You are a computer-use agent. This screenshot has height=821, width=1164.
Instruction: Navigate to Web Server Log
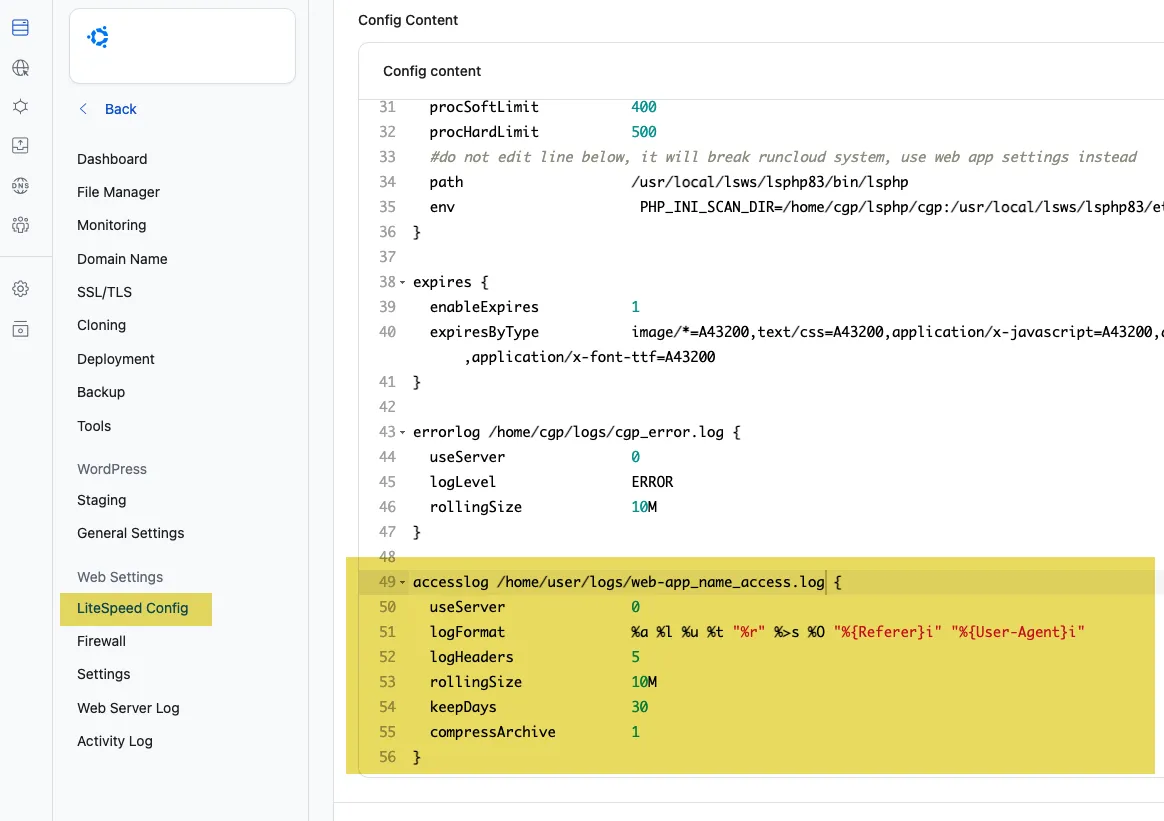point(128,708)
